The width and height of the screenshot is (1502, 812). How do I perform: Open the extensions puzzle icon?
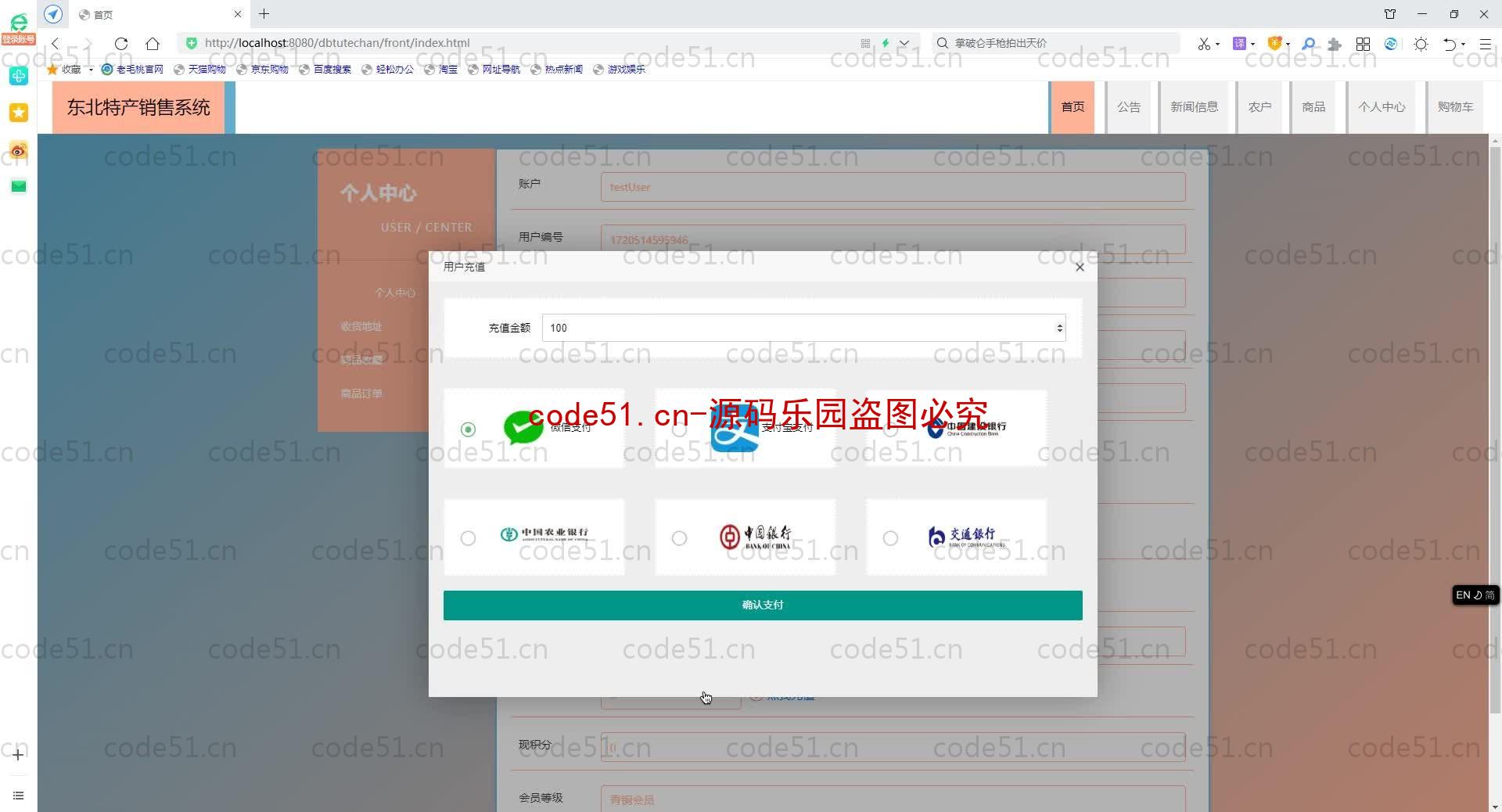click(x=1335, y=44)
